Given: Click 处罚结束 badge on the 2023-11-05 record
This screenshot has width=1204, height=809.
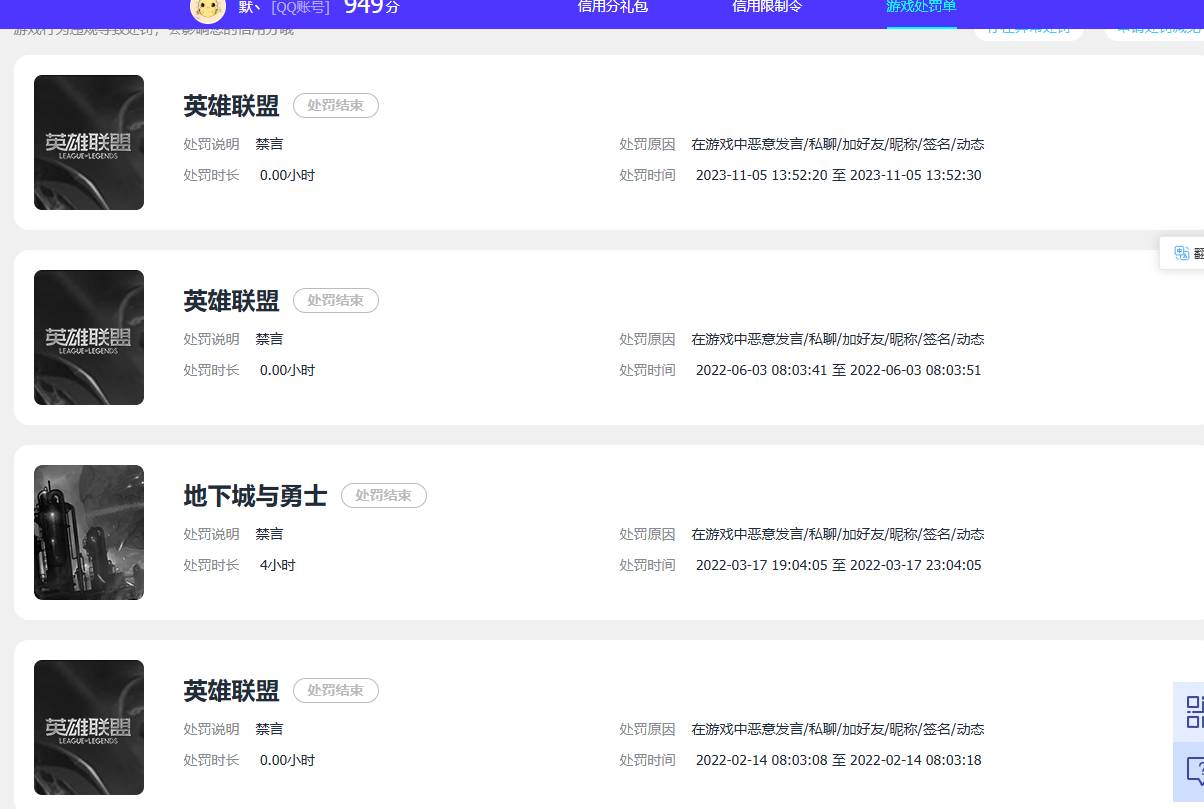Looking at the screenshot, I should point(336,105).
